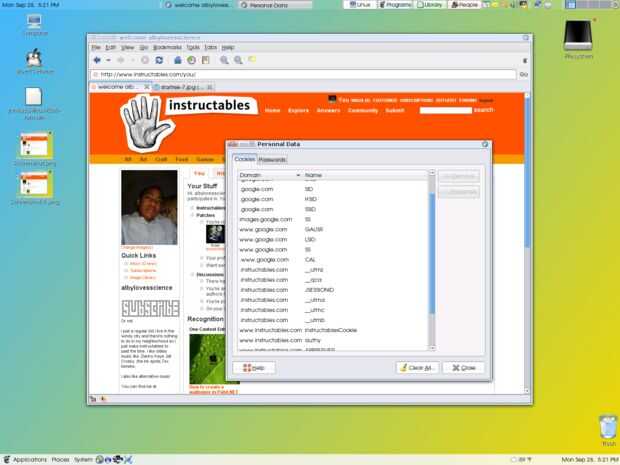This screenshot has width=620, height=465.
Task: Open the lower Screenshot image desktop icon
Action: click(35, 187)
